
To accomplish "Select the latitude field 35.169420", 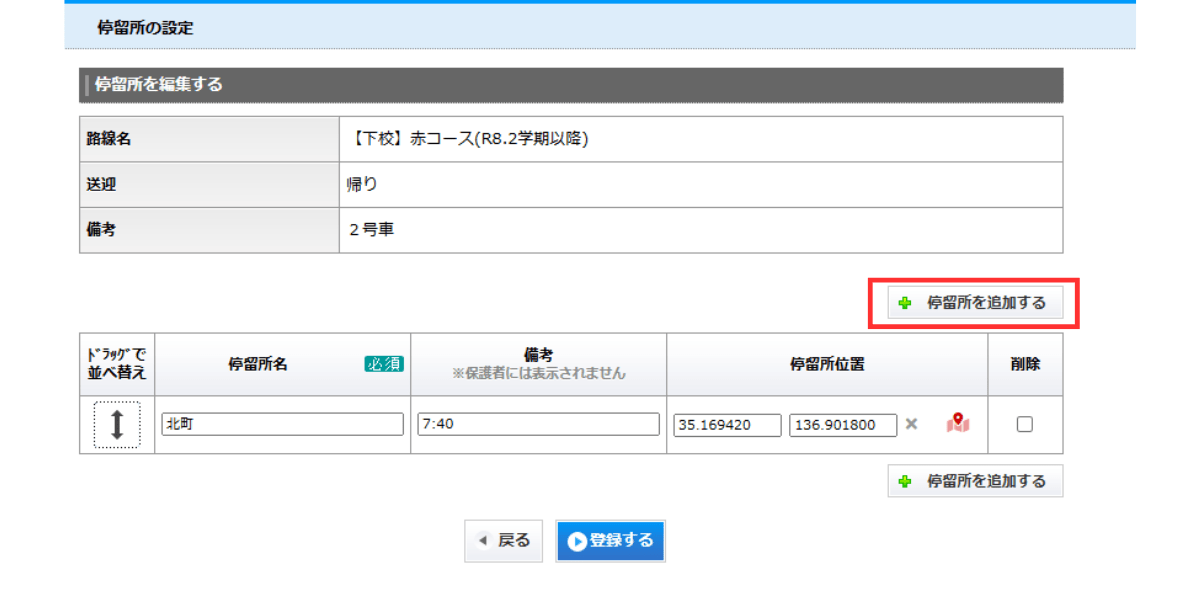I will [x=727, y=425].
